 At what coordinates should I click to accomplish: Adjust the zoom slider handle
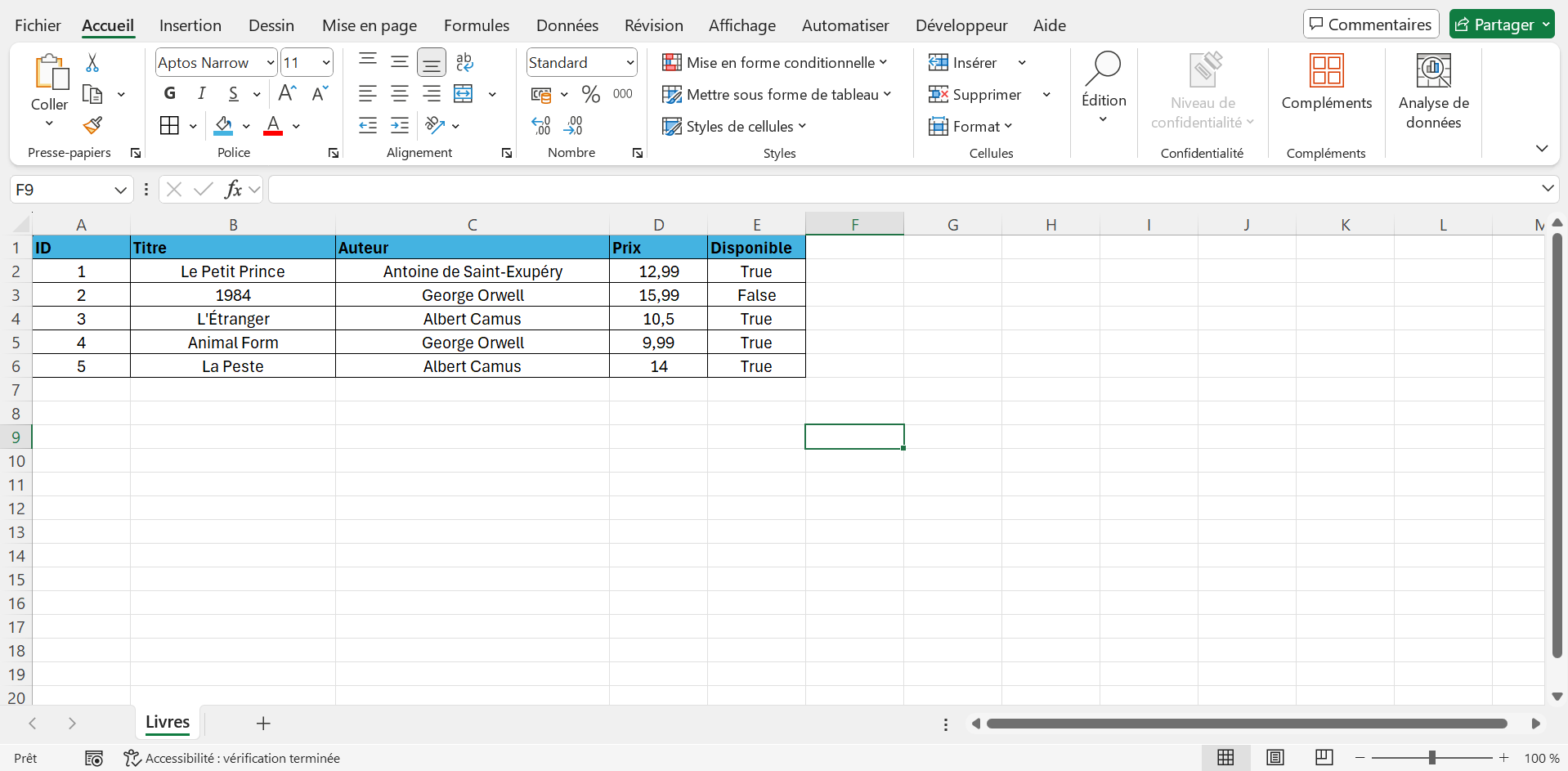(x=1432, y=758)
